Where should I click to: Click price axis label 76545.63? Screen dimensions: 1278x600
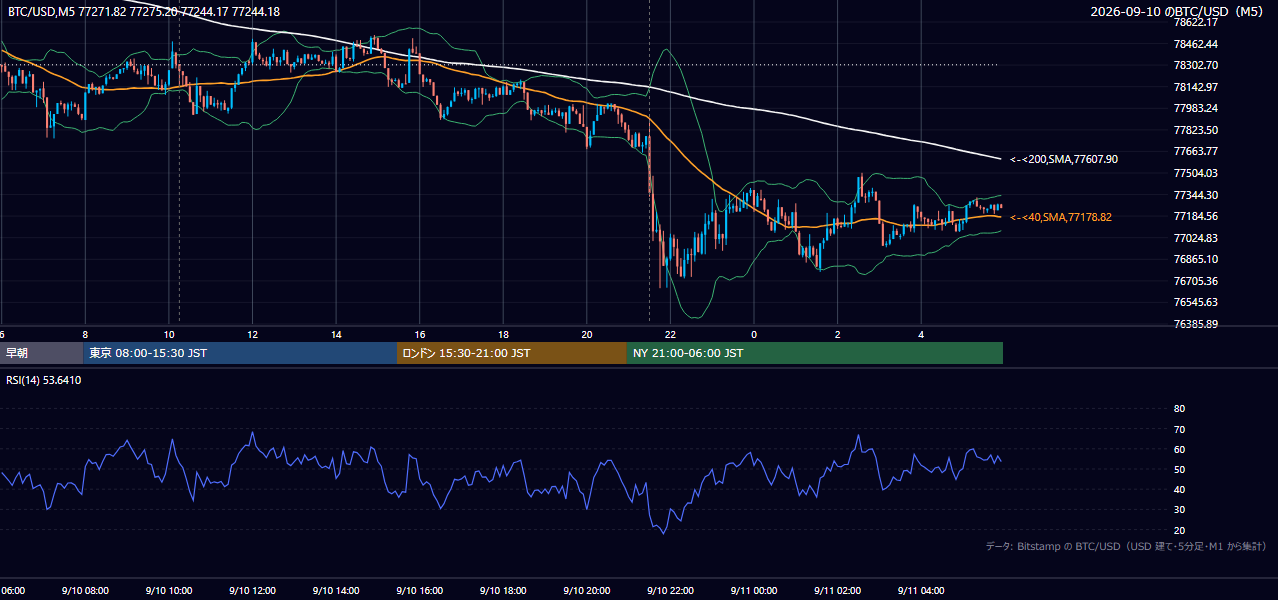[1195, 302]
